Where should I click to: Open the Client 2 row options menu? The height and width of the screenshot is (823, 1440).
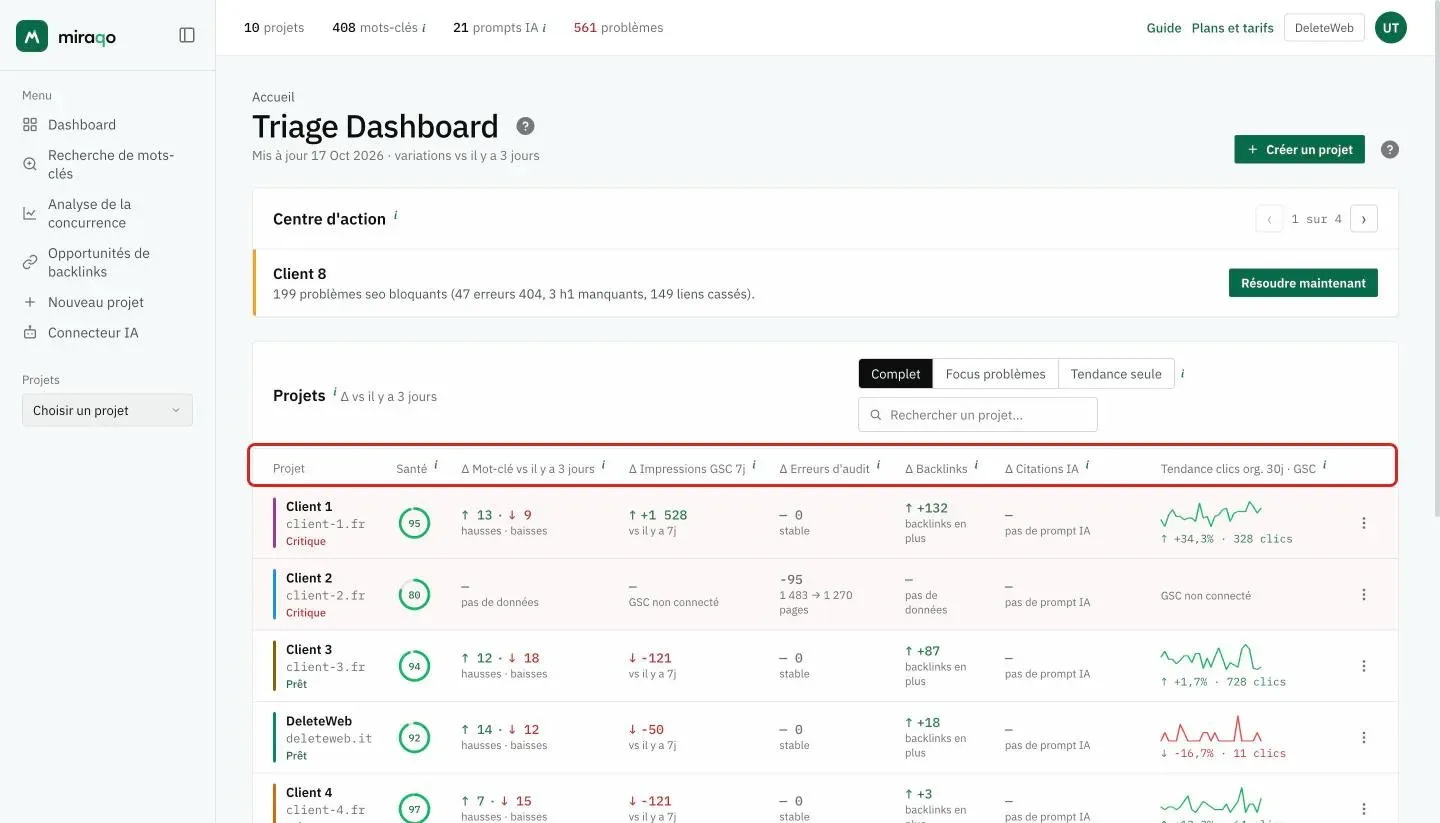[x=1364, y=595]
